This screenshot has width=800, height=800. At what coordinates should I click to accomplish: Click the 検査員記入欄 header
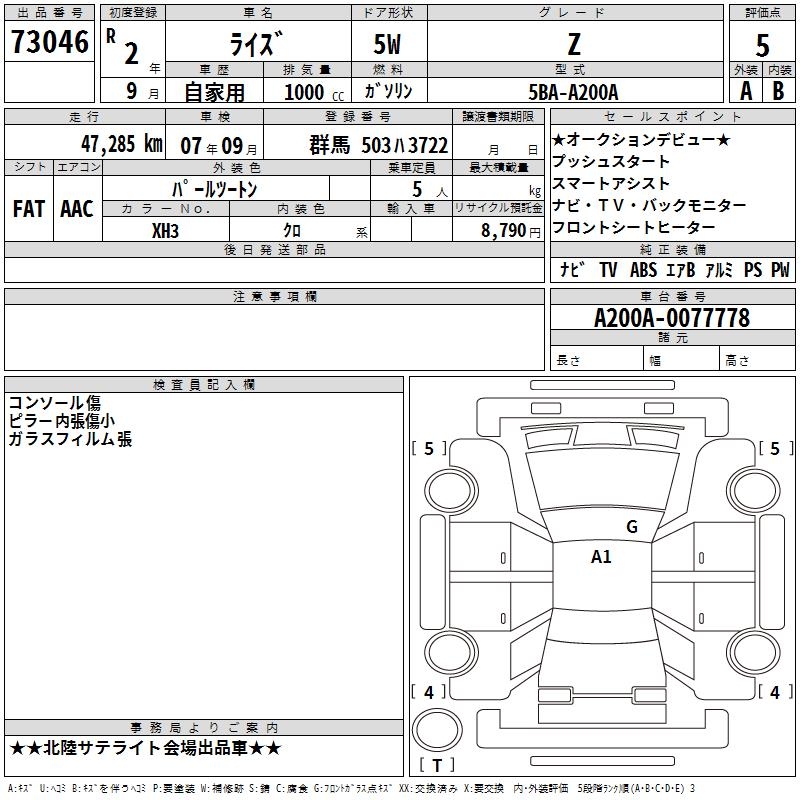[204, 385]
